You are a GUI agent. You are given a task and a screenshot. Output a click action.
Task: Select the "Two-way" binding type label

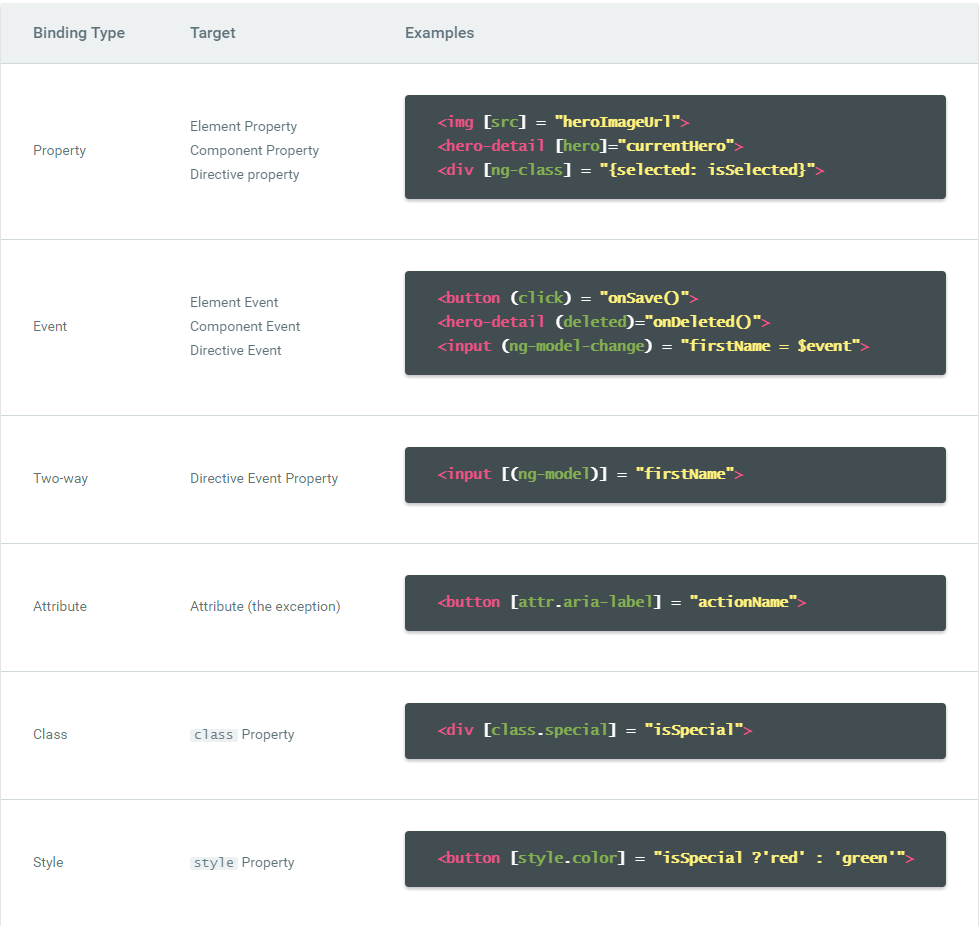pyautogui.click(x=60, y=479)
